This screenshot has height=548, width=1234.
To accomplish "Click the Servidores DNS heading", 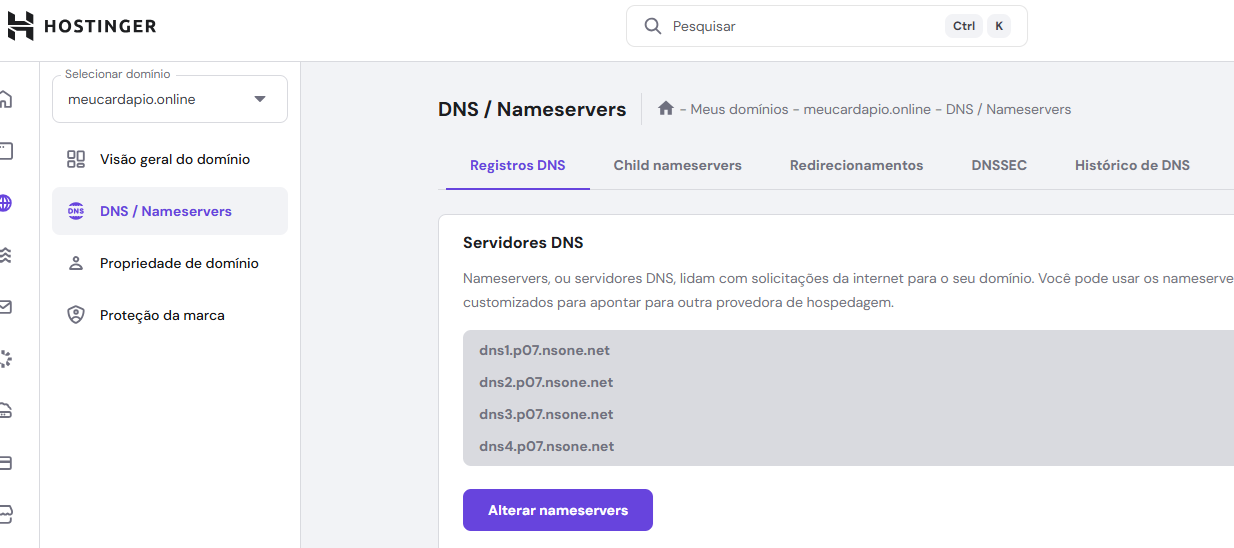I will tap(523, 243).
